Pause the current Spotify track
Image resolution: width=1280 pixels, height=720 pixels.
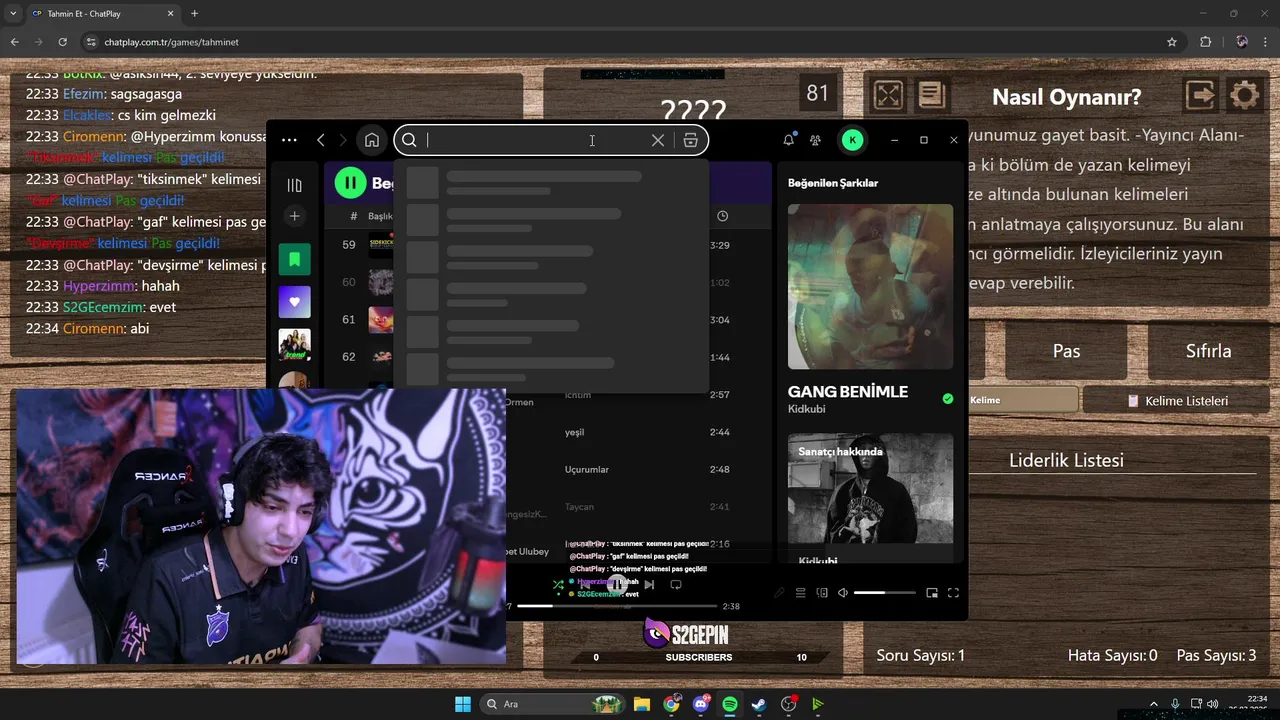coord(618,584)
